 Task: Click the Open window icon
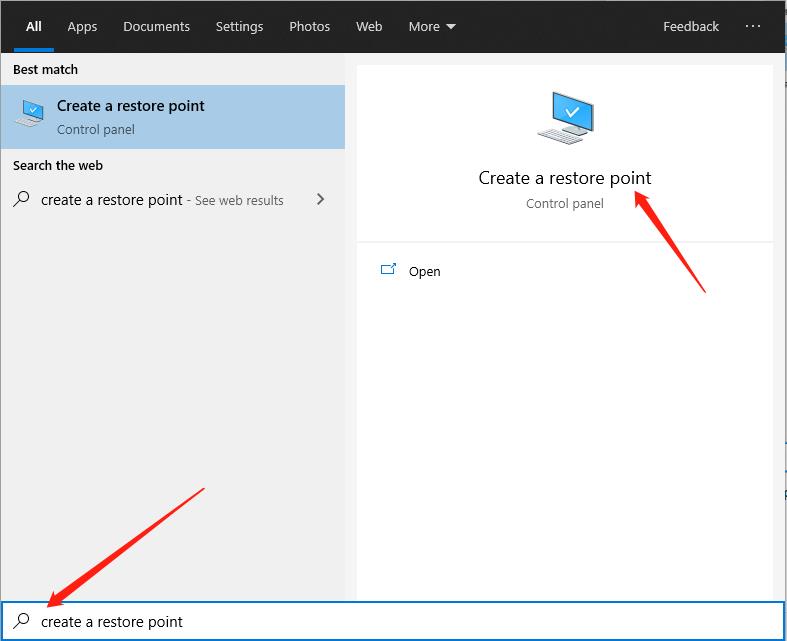[x=388, y=270]
